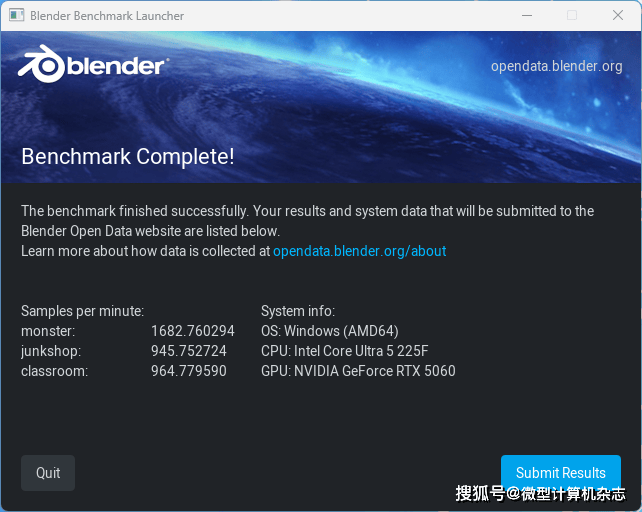Image resolution: width=642 pixels, height=512 pixels.
Task: Click the greyed-out maximize window button
Action: (x=572, y=16)
